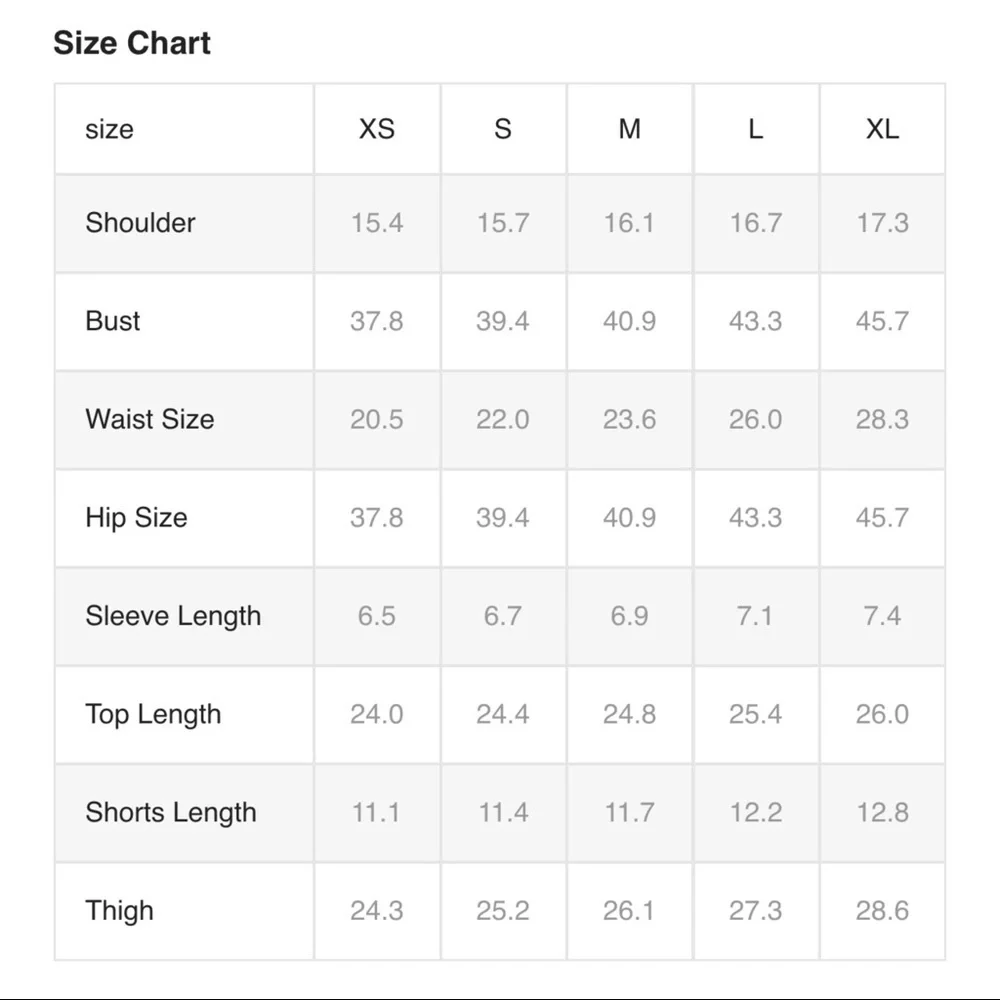Click the L size column header
The width and height of the screenshot is (1000, 1000).
(x=756, y=129)
